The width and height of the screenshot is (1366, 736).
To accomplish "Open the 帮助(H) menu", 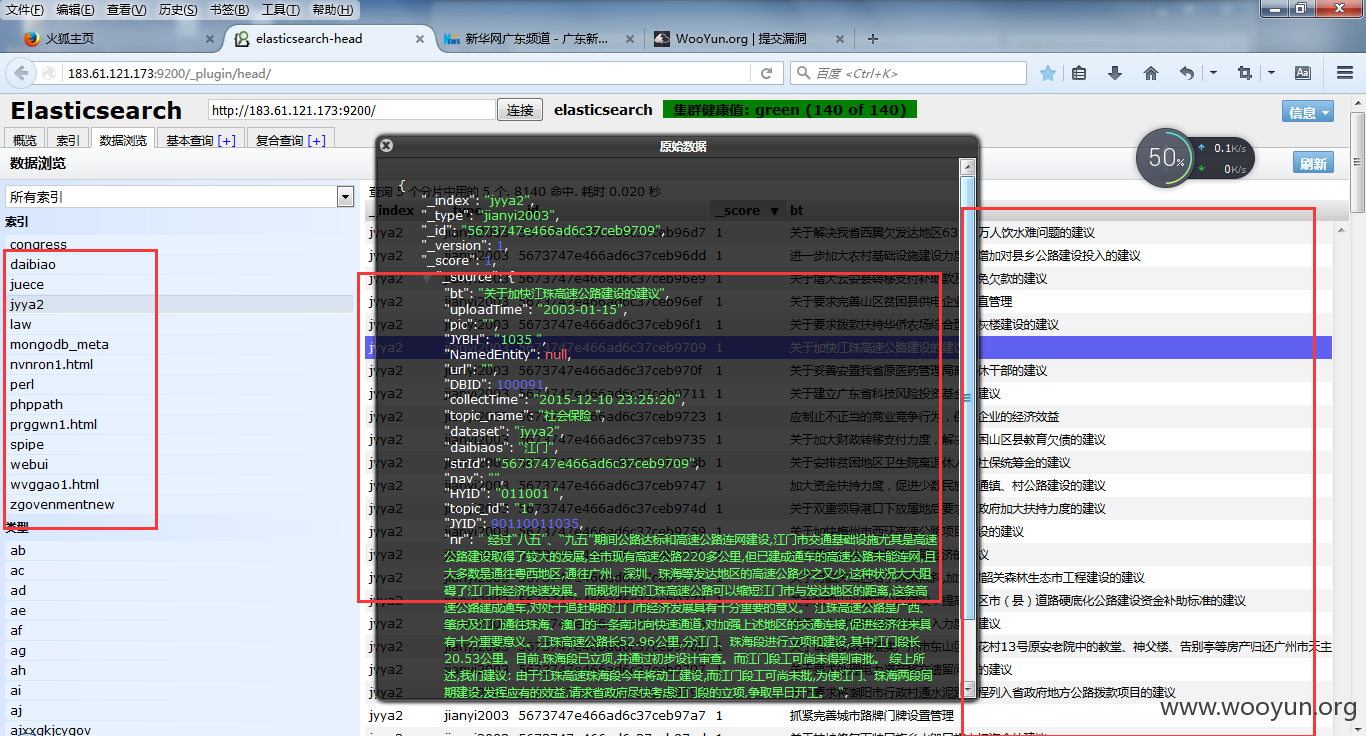I will (334, 9).
